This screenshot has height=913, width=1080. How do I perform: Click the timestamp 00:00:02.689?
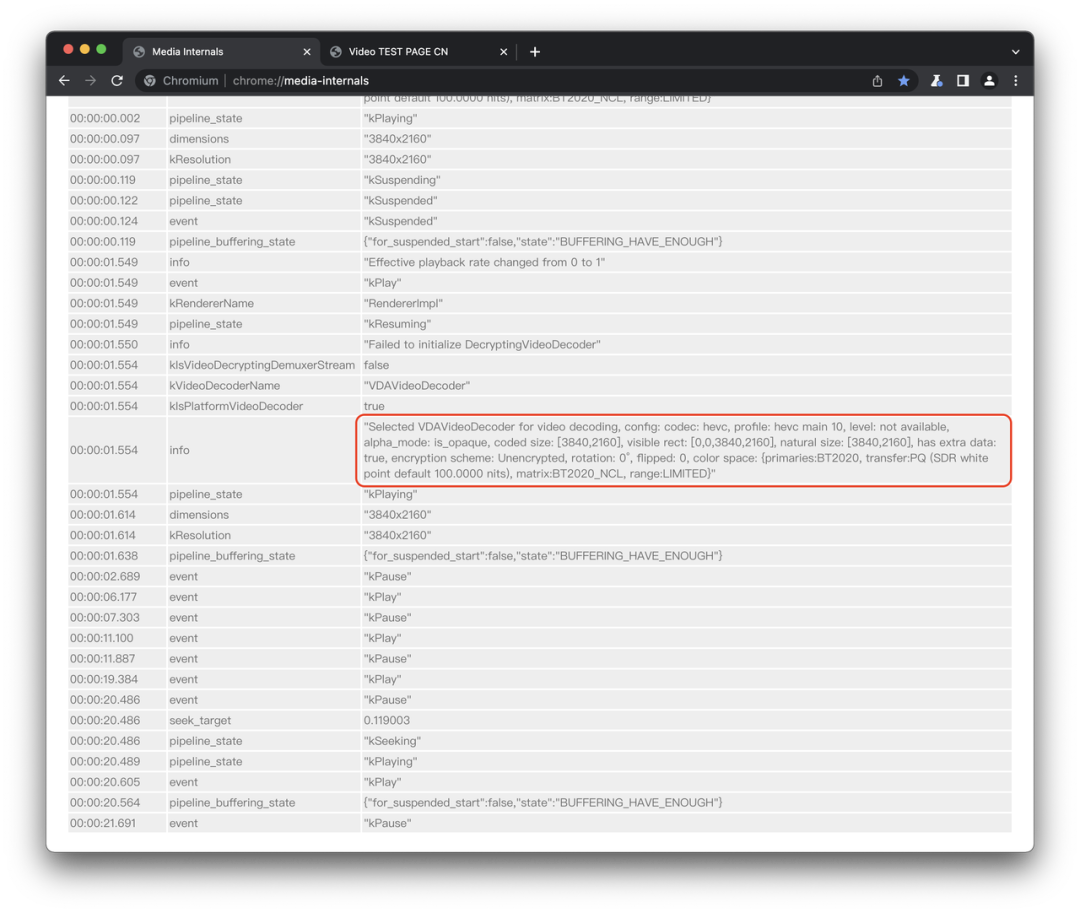click(x=105, y=576)
